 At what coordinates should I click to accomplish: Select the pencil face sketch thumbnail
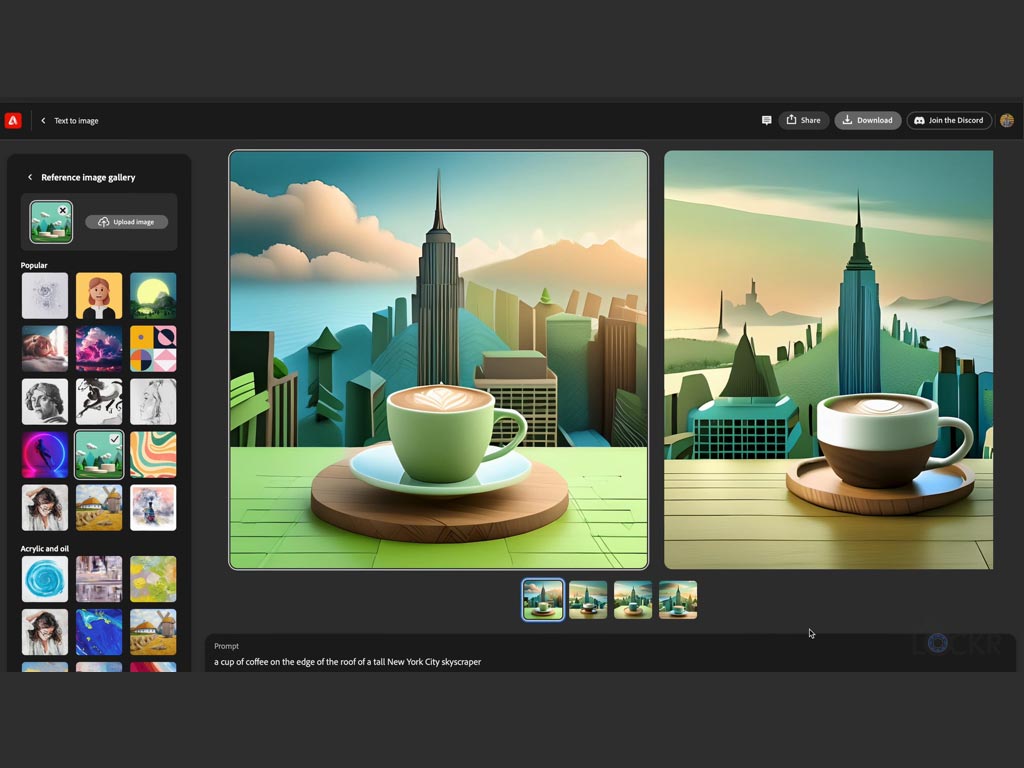[x=153, y=402]
